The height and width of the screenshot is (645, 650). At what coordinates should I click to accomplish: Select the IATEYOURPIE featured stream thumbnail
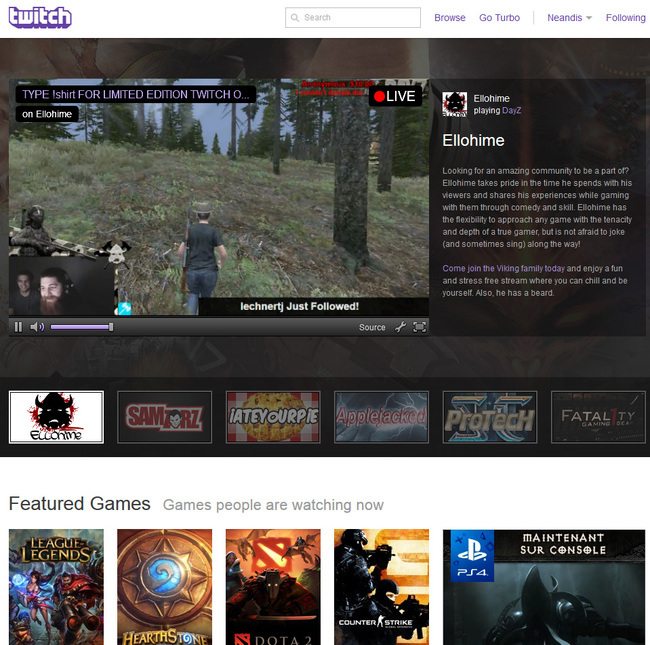coord(273,417)
